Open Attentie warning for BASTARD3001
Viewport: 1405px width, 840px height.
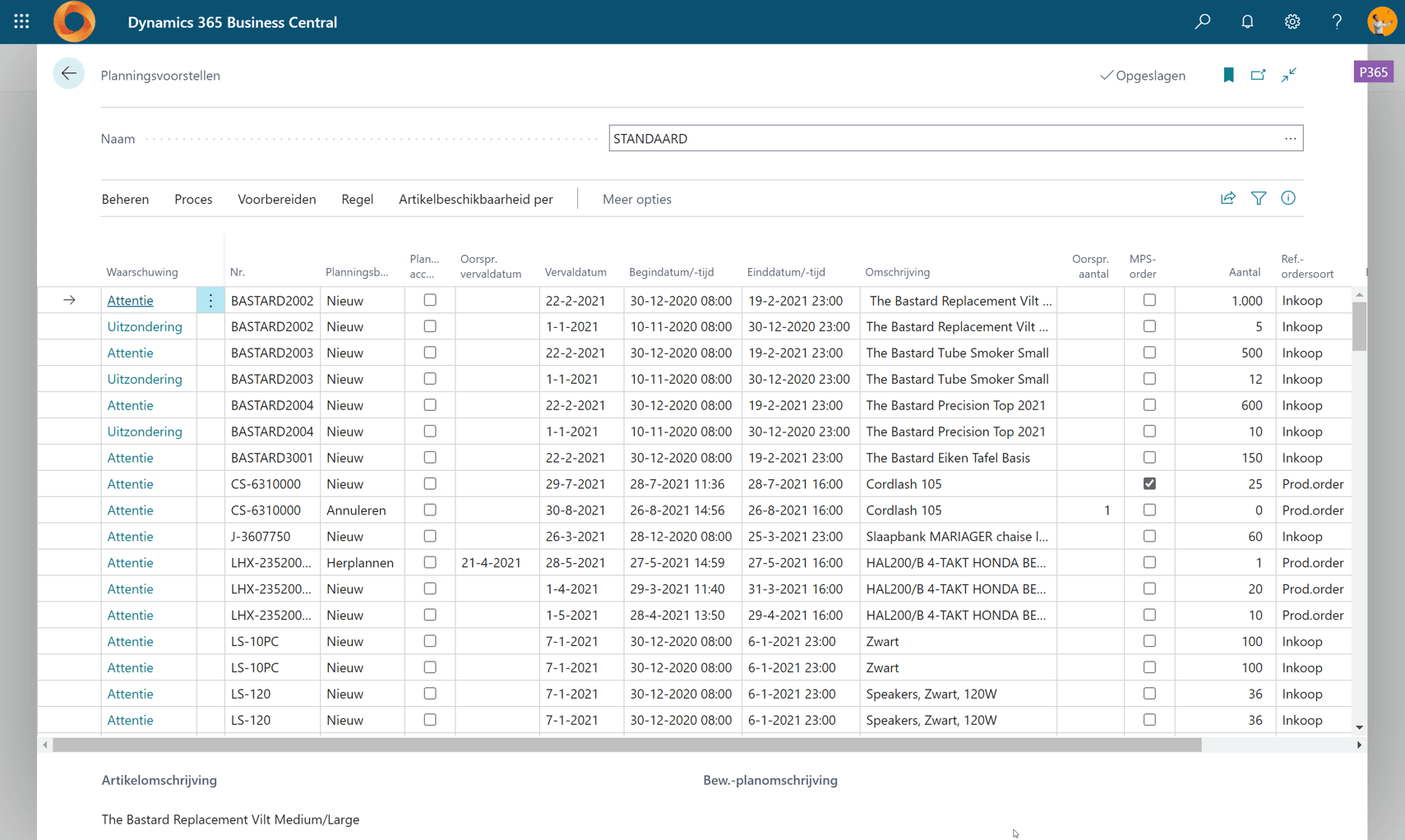click(130, 458)
